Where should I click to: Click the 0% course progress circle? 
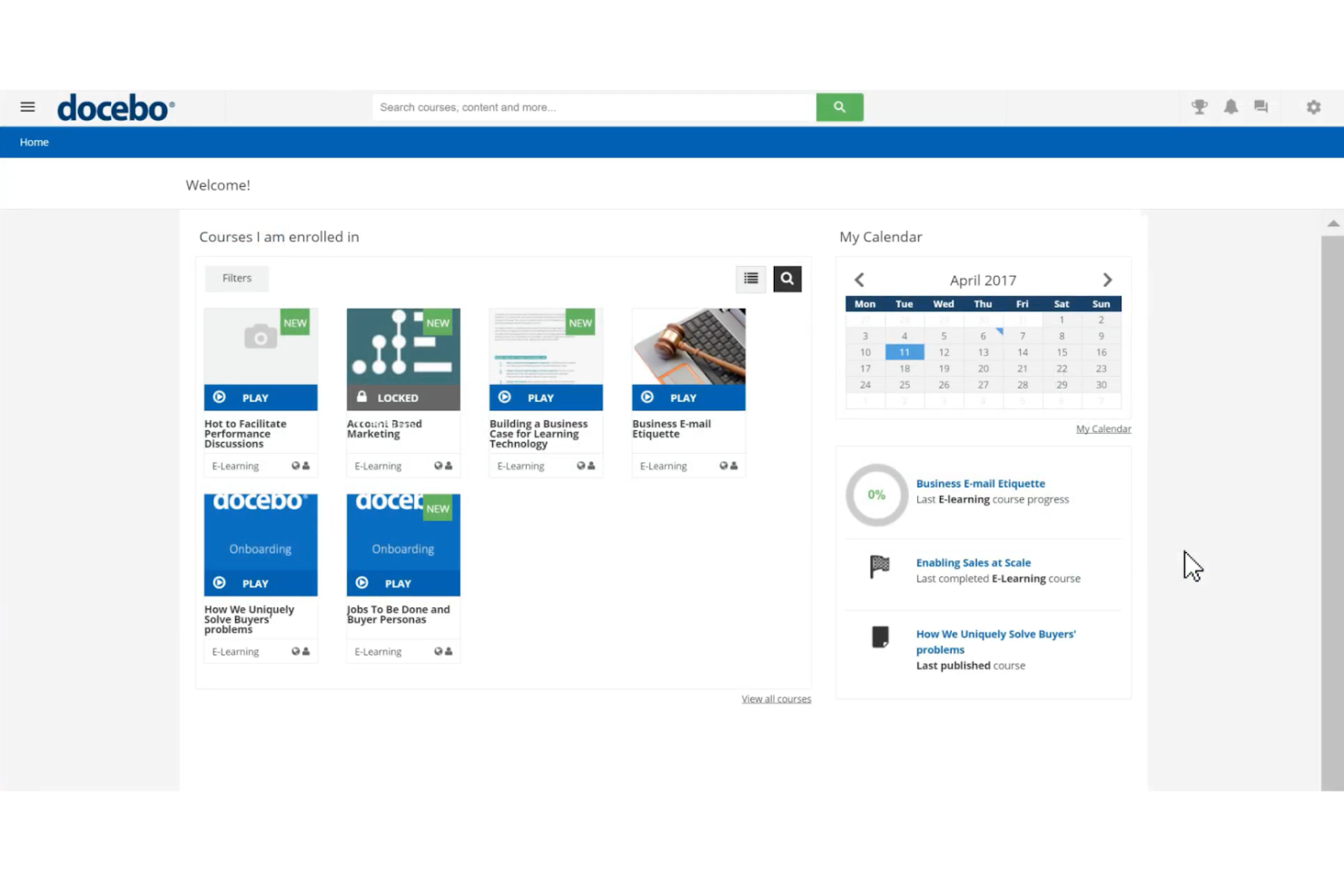pyautogui.click(x=876, y=495)
